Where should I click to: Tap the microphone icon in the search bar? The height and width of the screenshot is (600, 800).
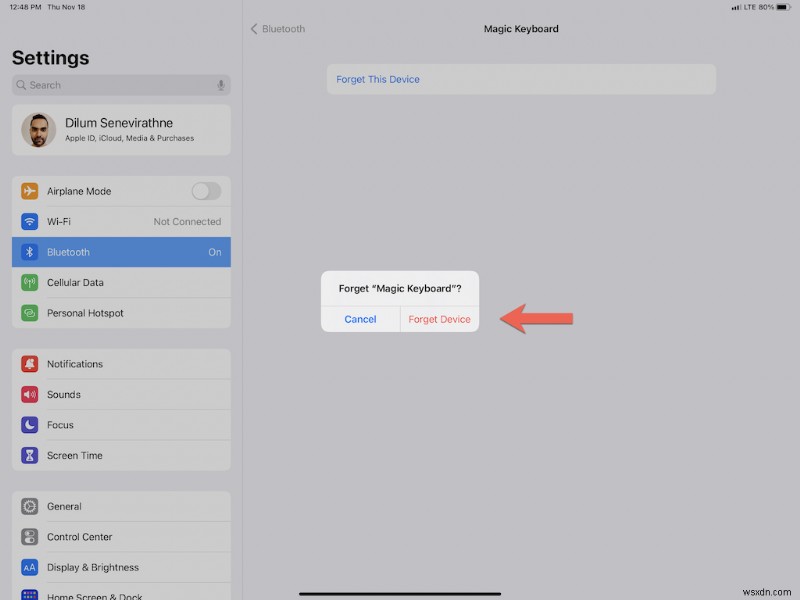coord(220,85)
